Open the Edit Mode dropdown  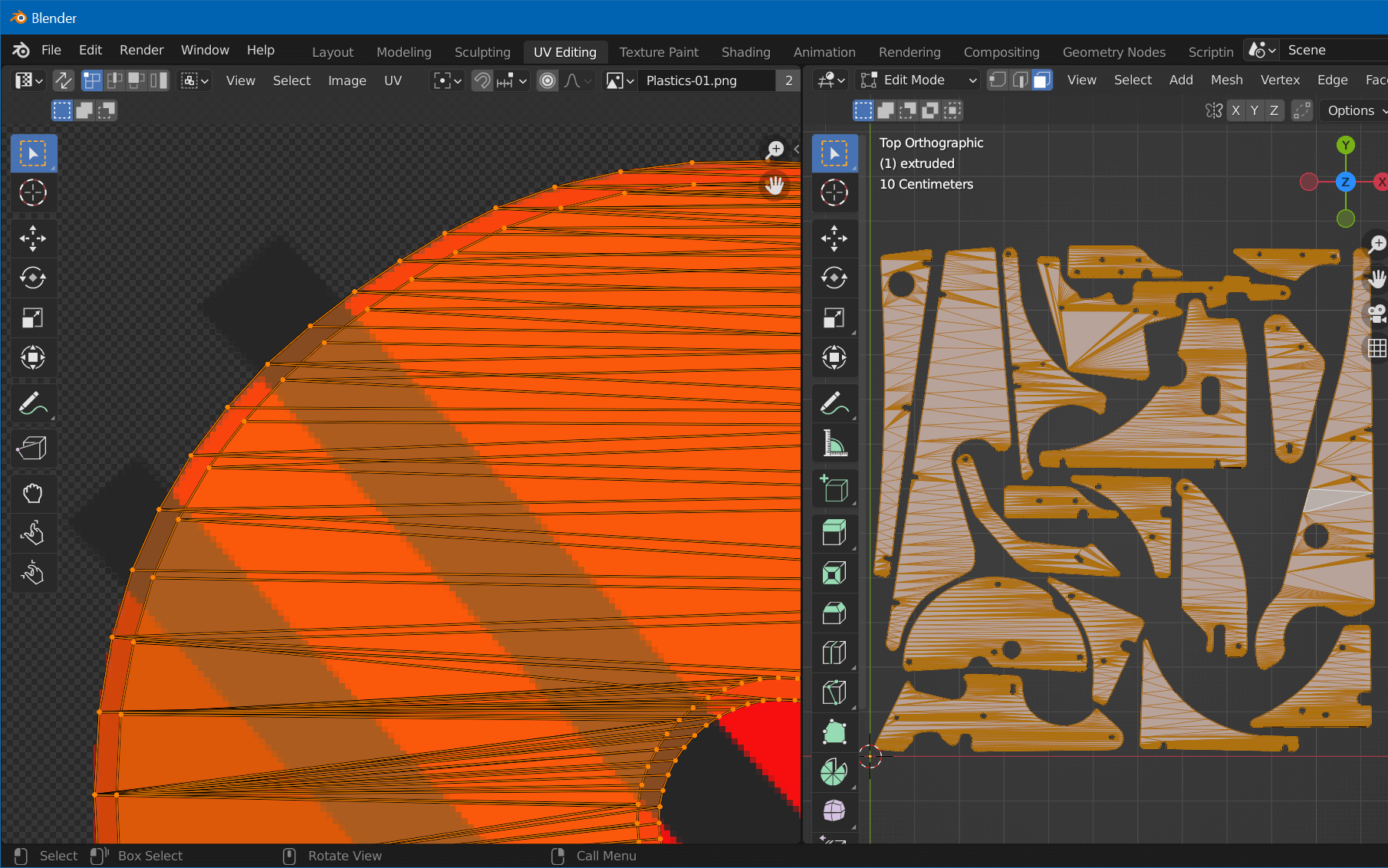(x=918, y=80)
